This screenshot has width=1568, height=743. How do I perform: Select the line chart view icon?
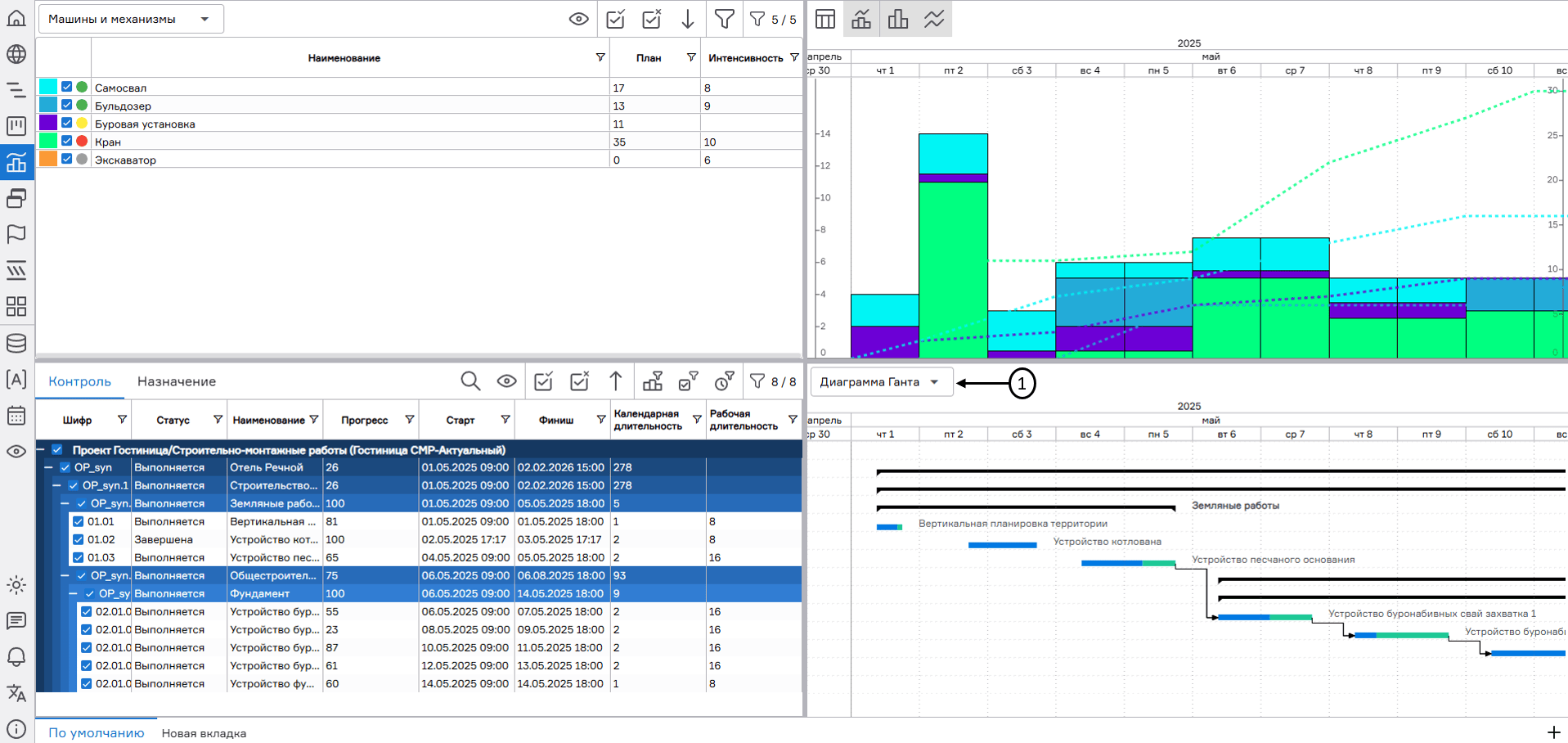[934, 19]
